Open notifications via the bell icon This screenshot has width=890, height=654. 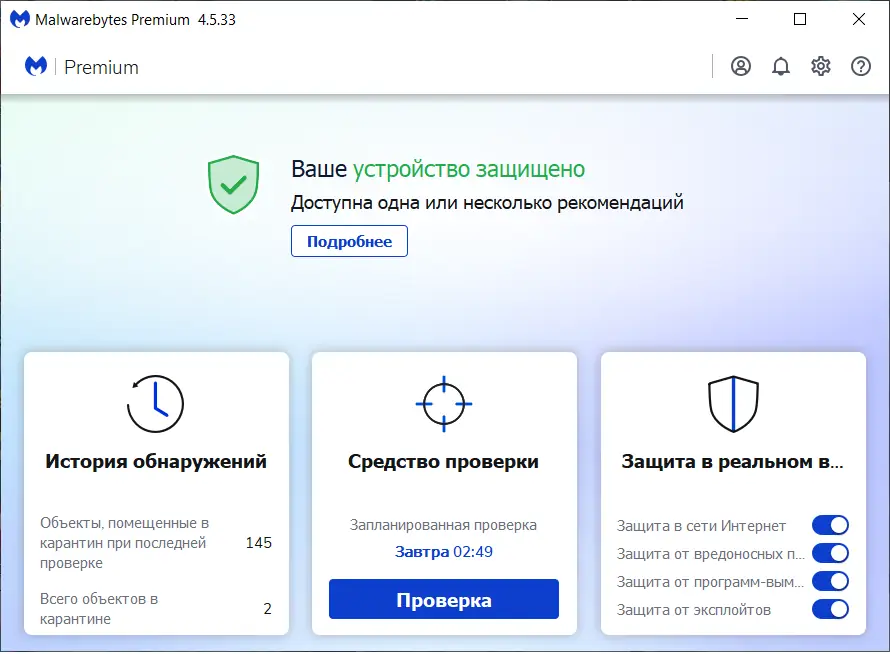pyautogui.click(x=781, y=66)
